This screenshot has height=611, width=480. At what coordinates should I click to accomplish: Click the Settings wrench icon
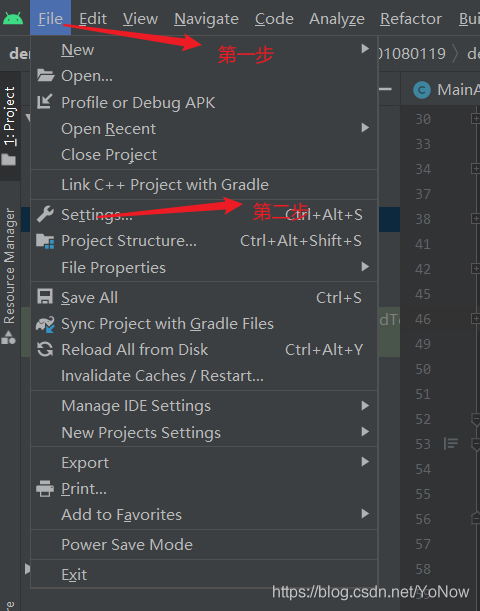click(x=45, y=214)
